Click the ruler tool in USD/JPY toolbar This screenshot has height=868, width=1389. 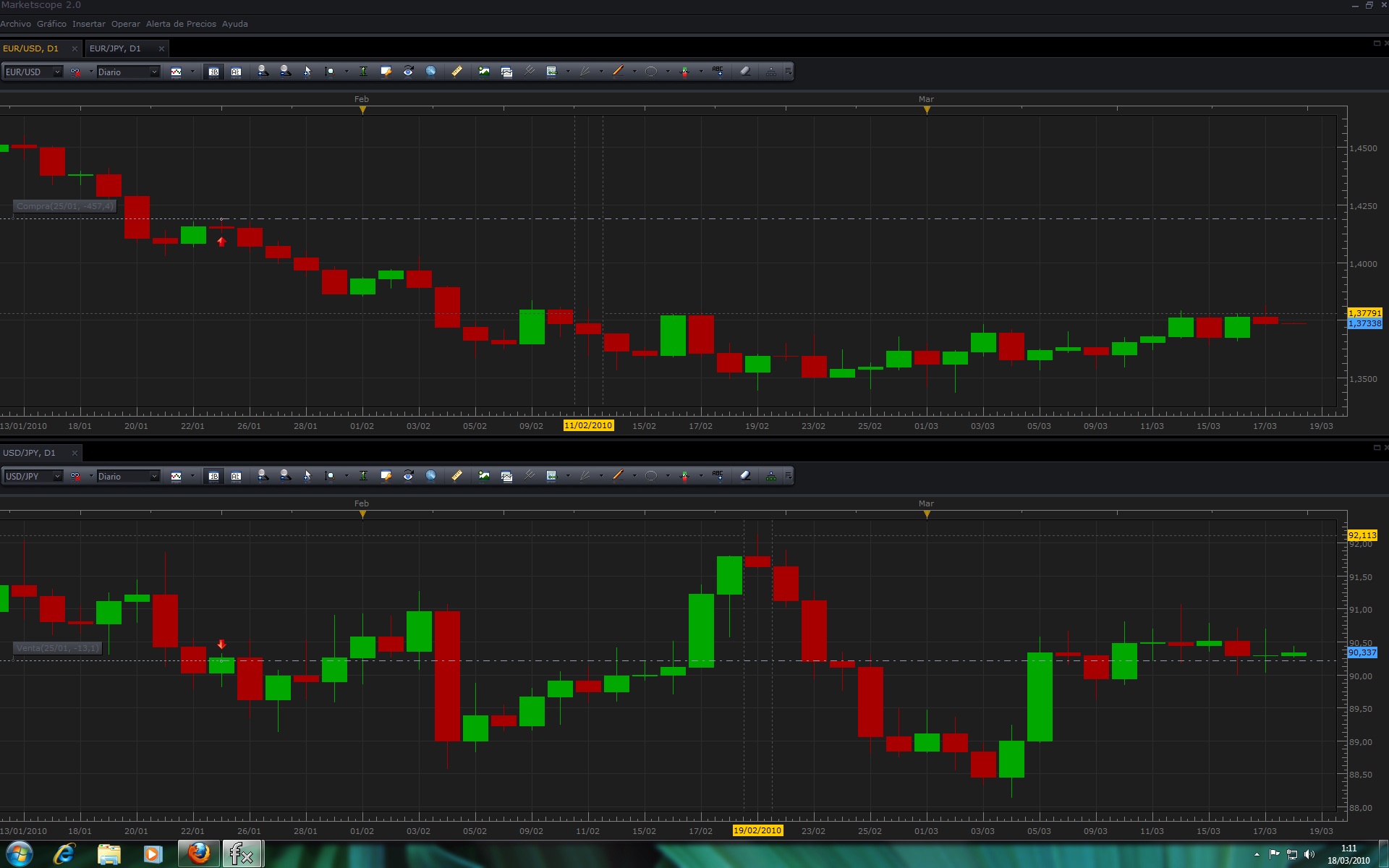pyautogui.click(x=456, y=475)
